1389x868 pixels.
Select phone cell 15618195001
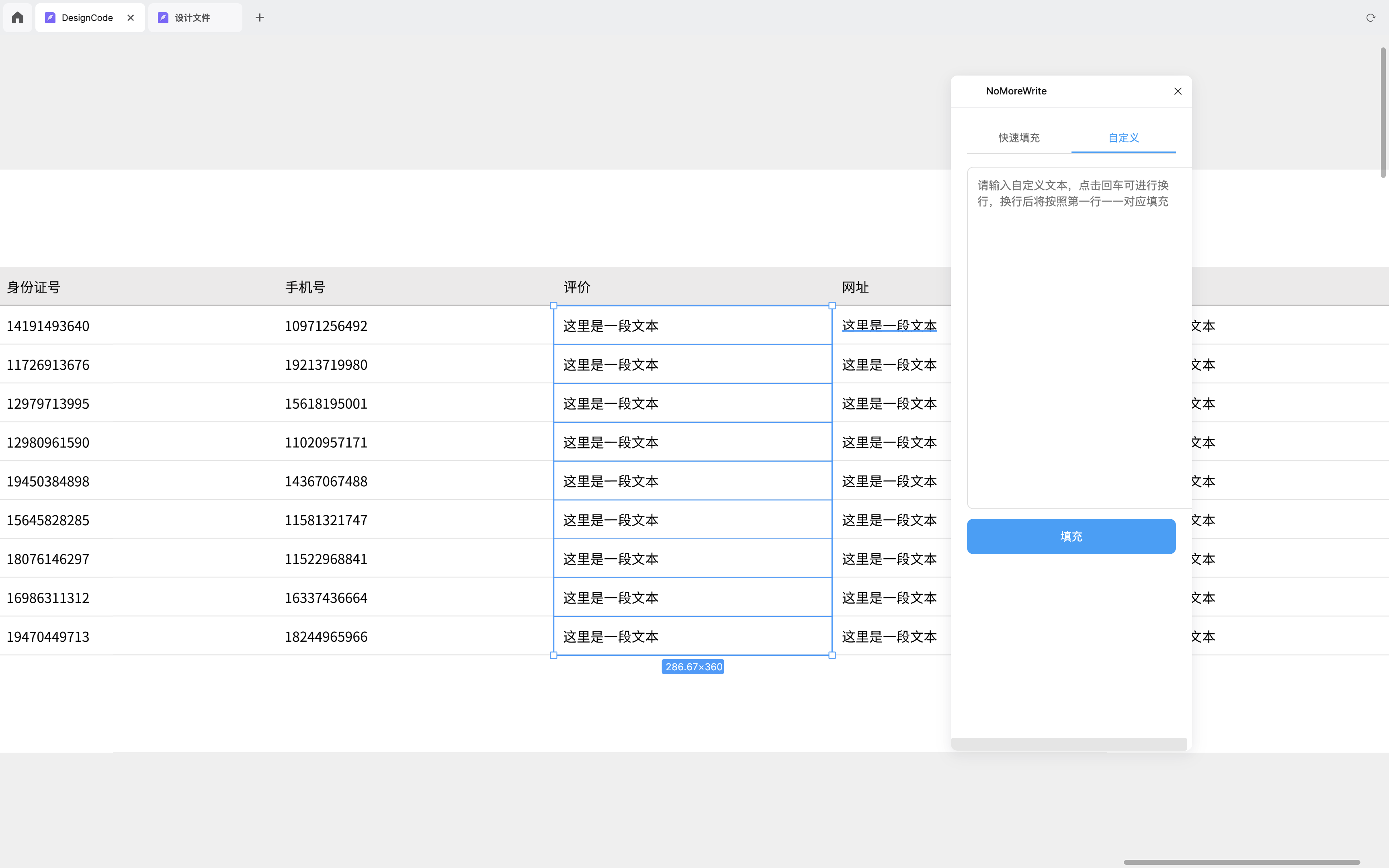click(x=326, y=403)
